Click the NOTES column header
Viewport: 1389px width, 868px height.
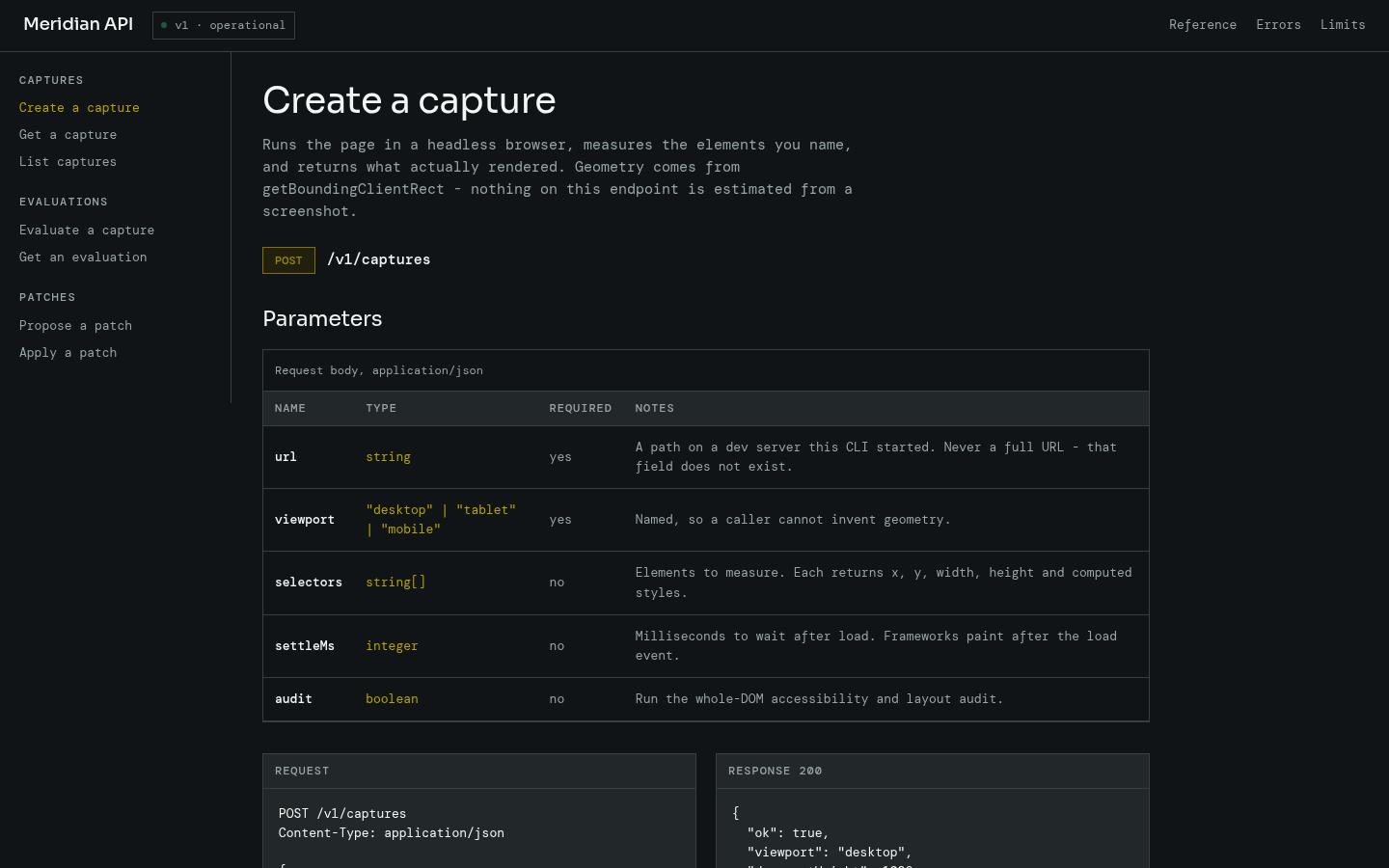click(x=655, y=408)
